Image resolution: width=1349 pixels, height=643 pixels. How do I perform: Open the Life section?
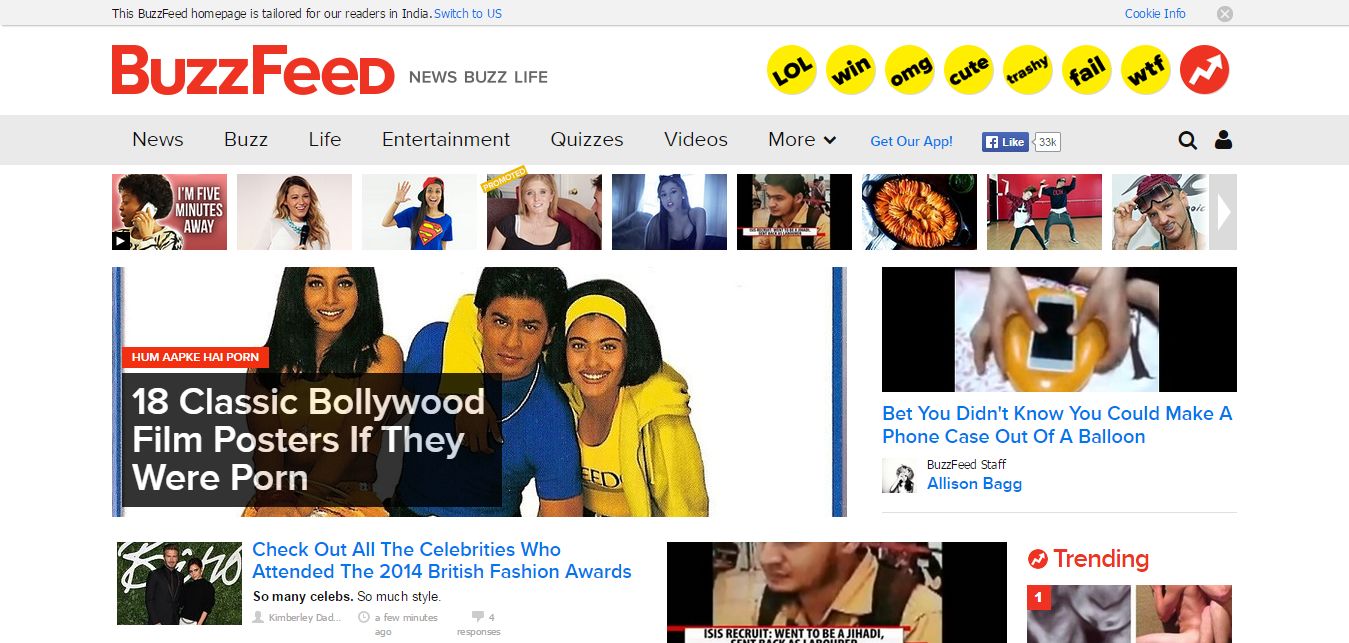pos(325,140)
